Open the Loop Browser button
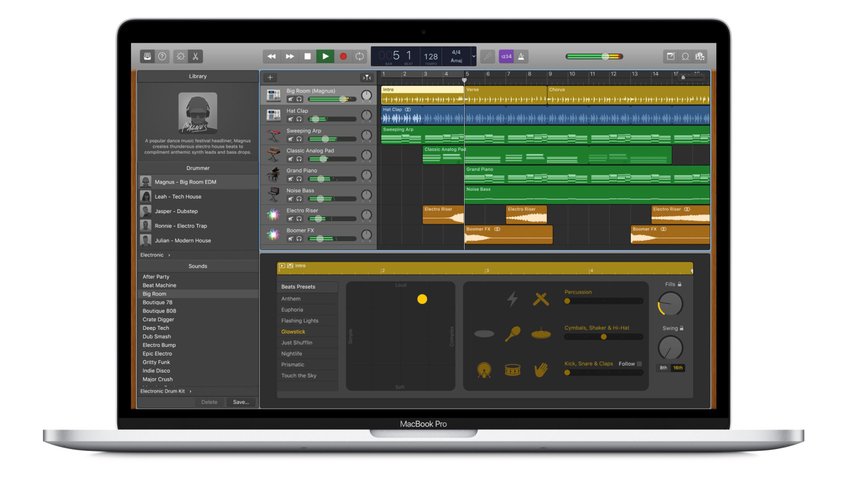850x478 pixels. pyautogui.click(x=685, y=56)
